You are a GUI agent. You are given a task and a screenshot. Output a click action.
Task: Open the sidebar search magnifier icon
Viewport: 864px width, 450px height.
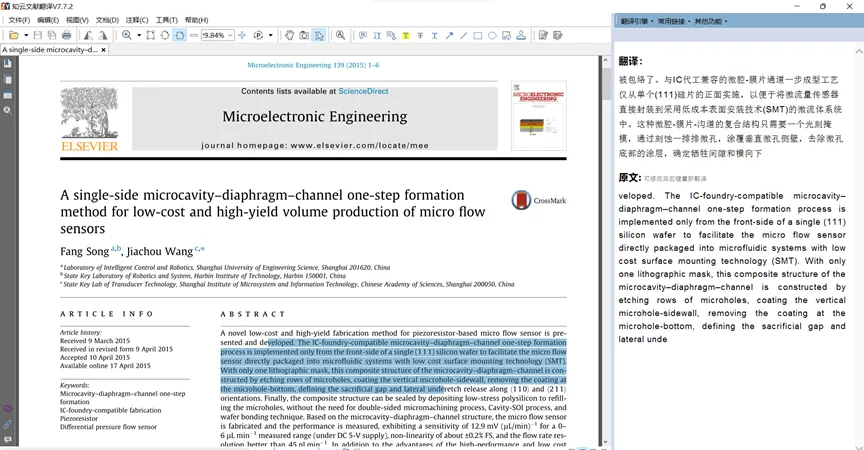[x=7, y=110]
